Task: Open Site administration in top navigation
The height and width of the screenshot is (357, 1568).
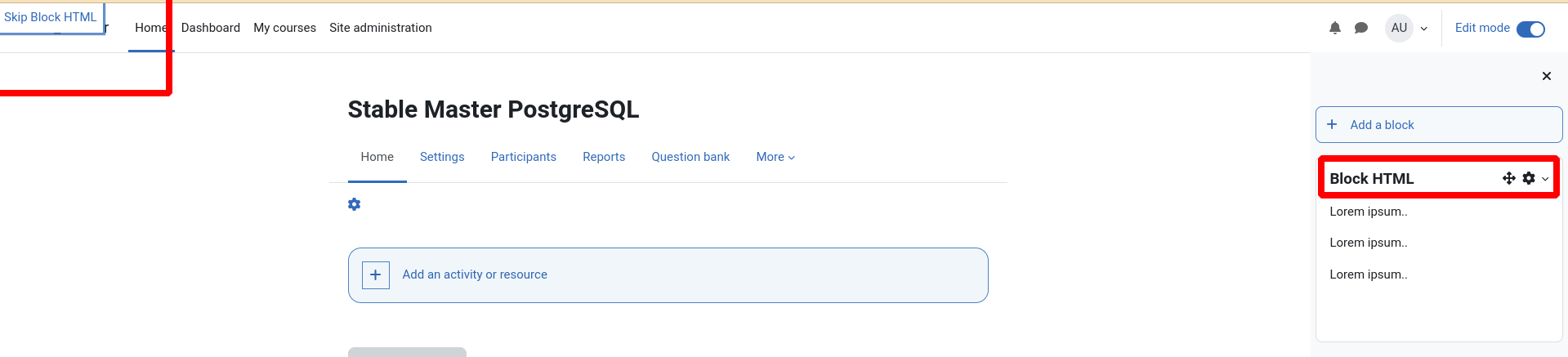Action: coord(381,28)
